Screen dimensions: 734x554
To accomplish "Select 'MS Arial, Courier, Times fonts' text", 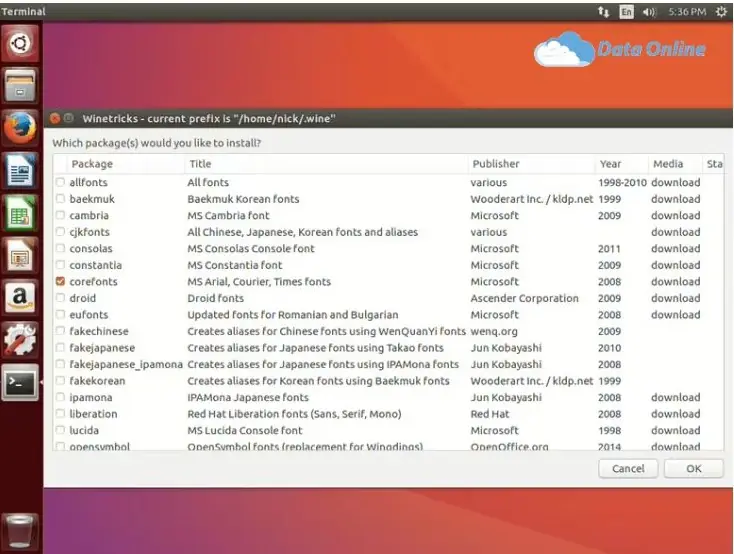I will tap(259, 281).
